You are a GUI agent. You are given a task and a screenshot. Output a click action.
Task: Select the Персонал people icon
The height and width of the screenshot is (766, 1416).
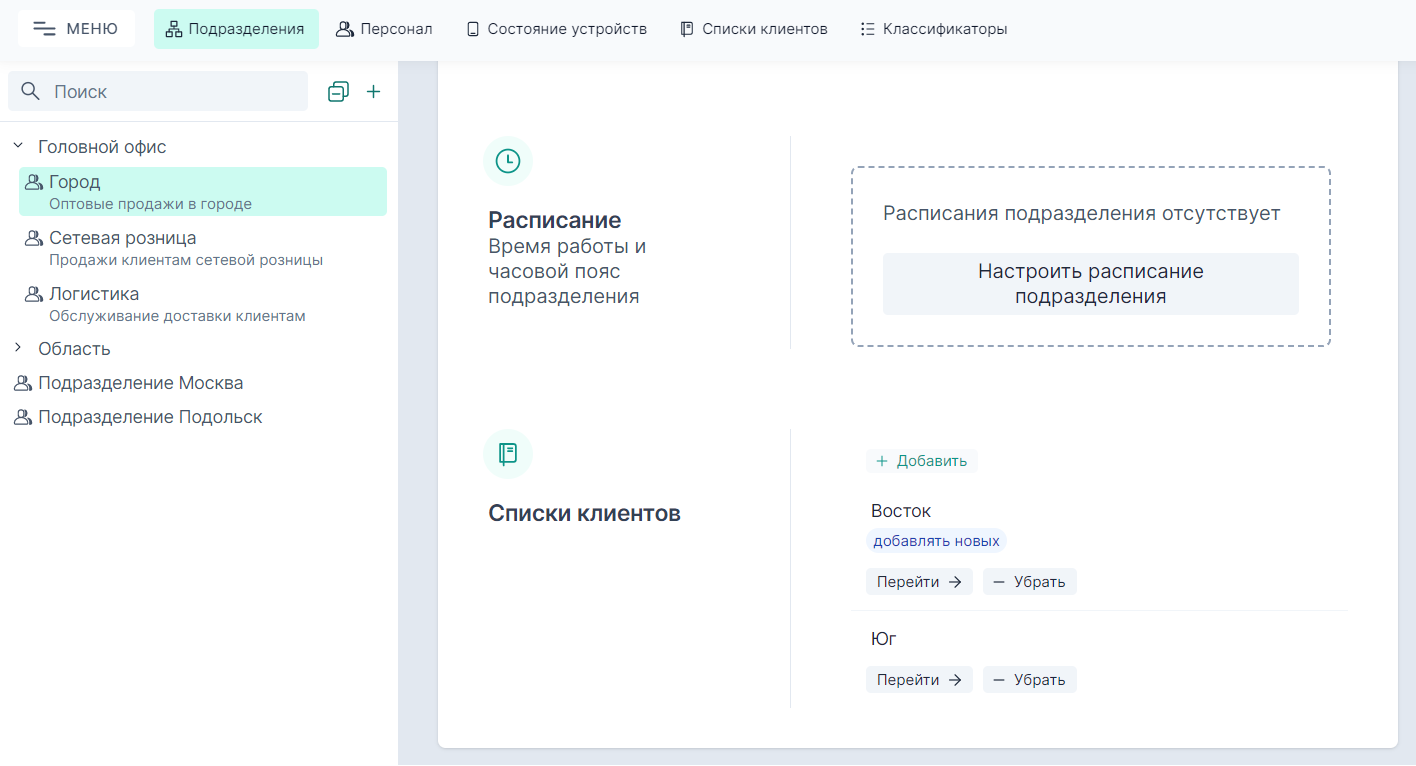click(x=346, y=28)
